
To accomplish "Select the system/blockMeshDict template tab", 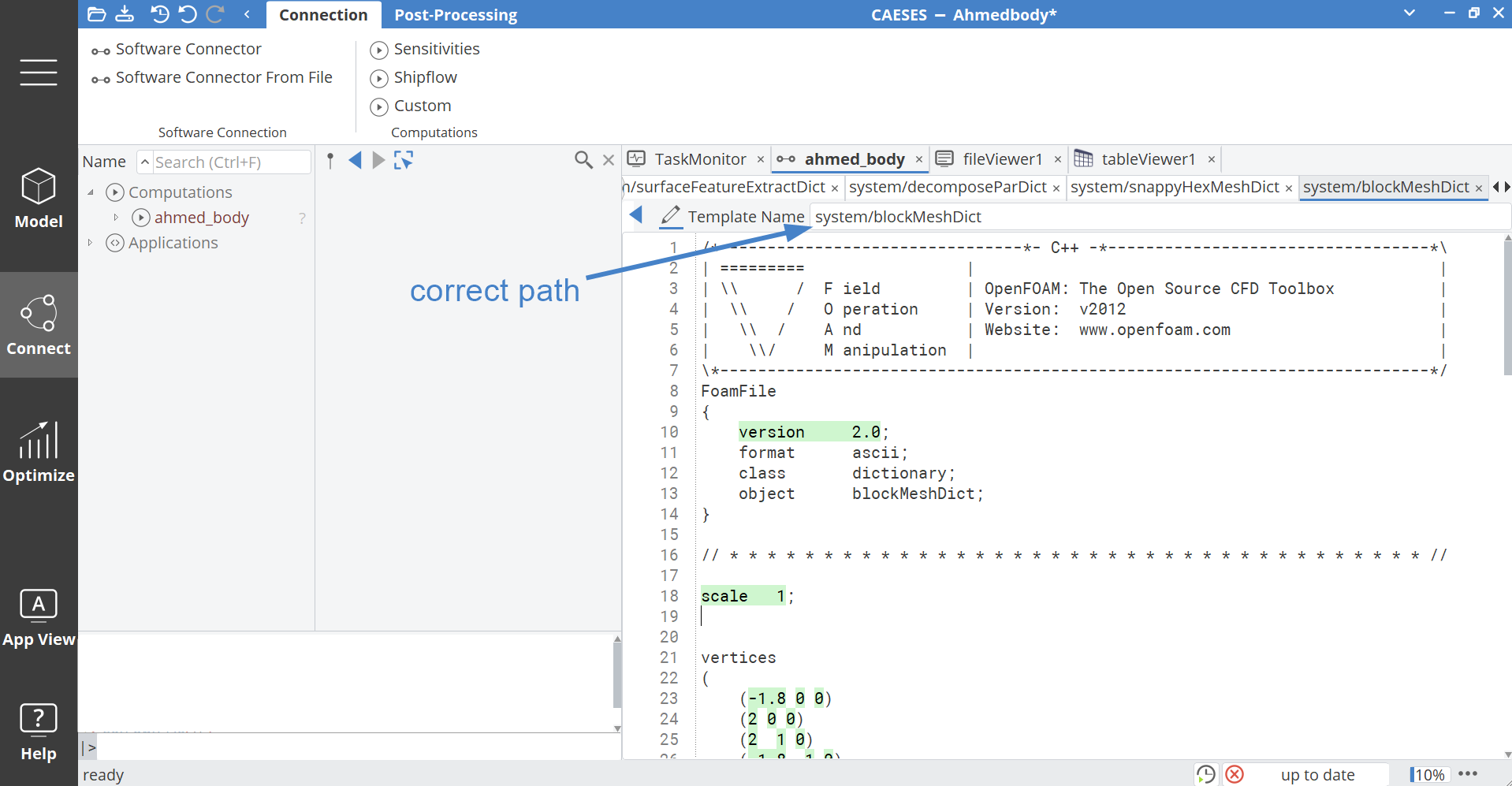I will (x=1386, y=187).
